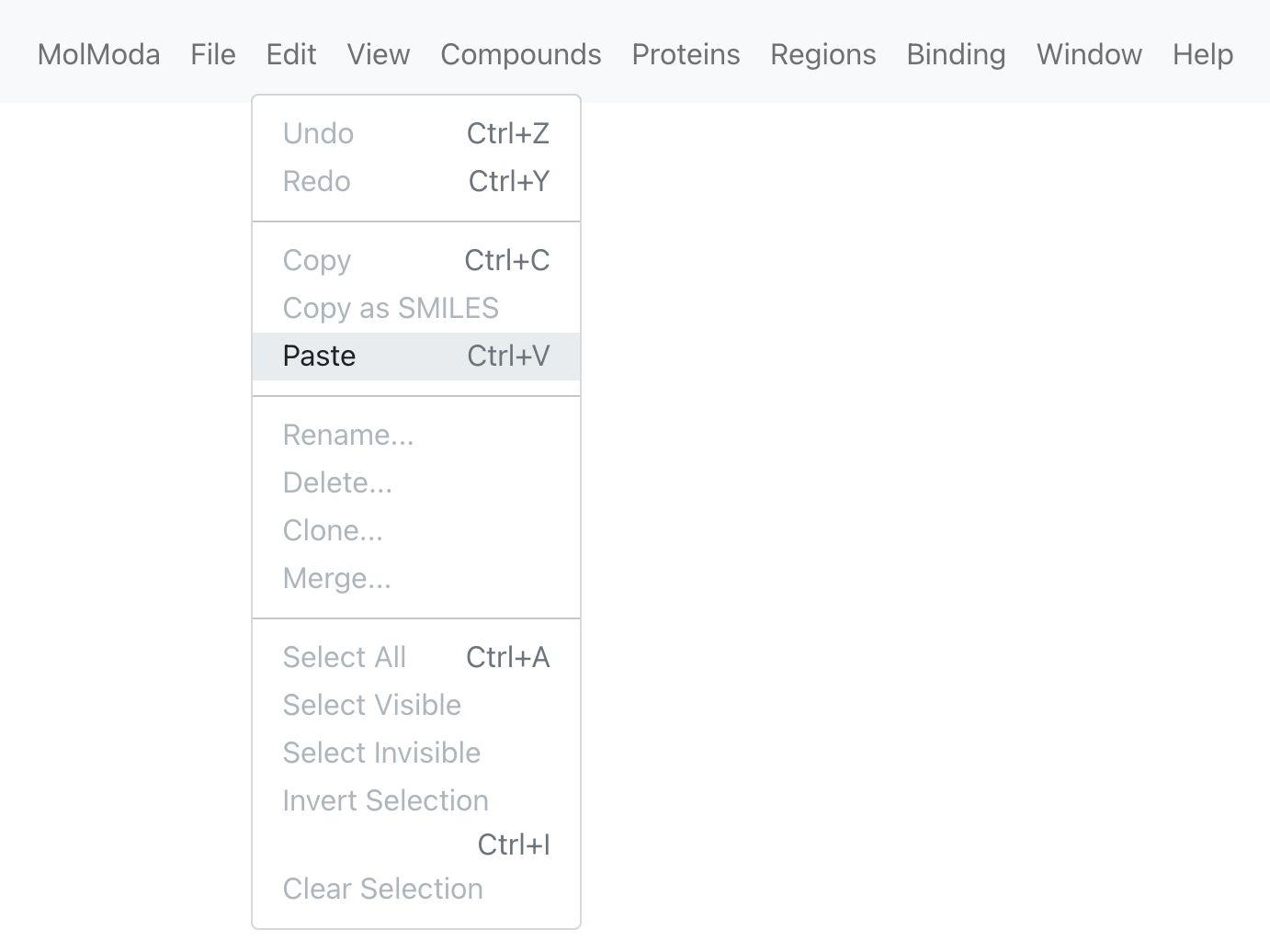Open the File menu

pos(213,54)
